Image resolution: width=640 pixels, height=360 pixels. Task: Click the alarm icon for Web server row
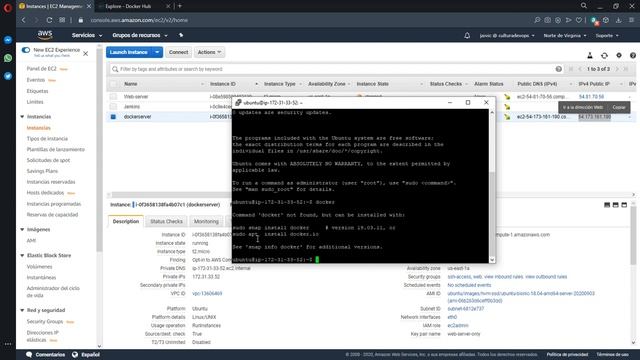[x=507, y=97]
